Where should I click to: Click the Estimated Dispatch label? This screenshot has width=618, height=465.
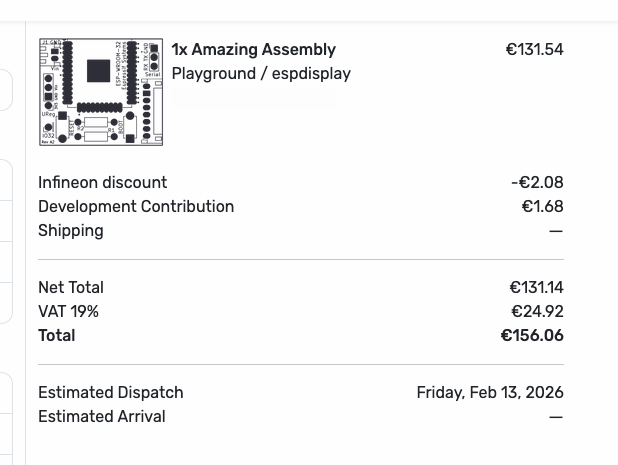pyautogui.click(x=110, y=392)
